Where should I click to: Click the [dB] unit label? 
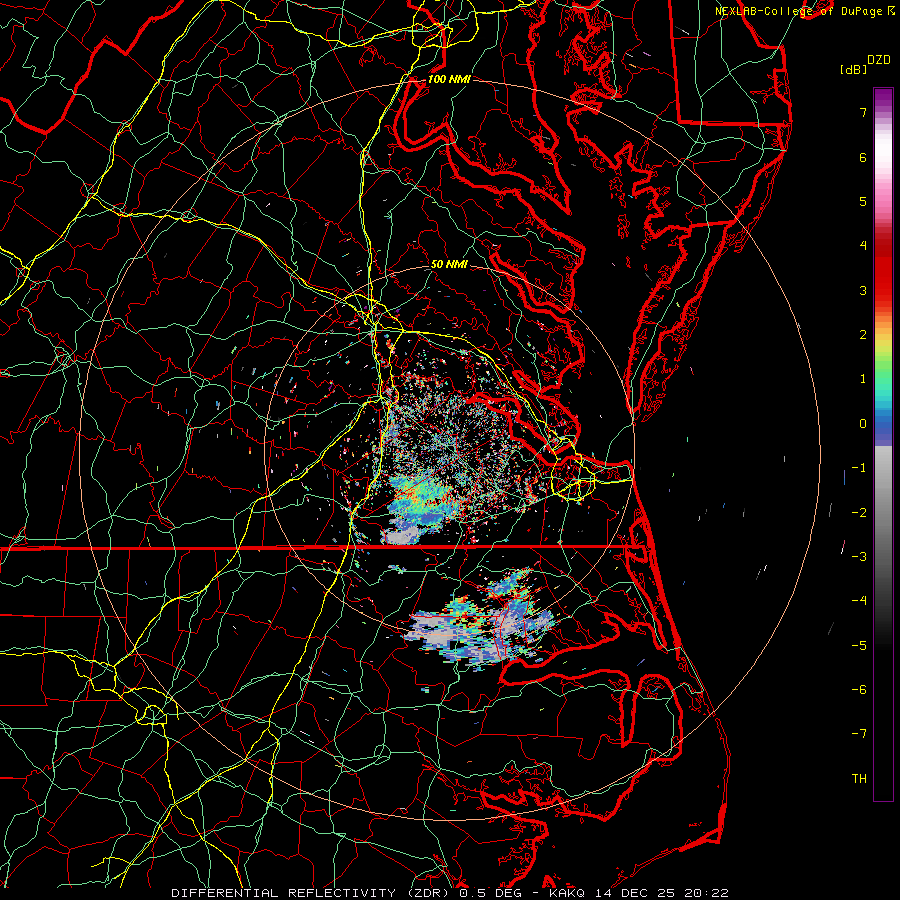click(x=853, y=69)
